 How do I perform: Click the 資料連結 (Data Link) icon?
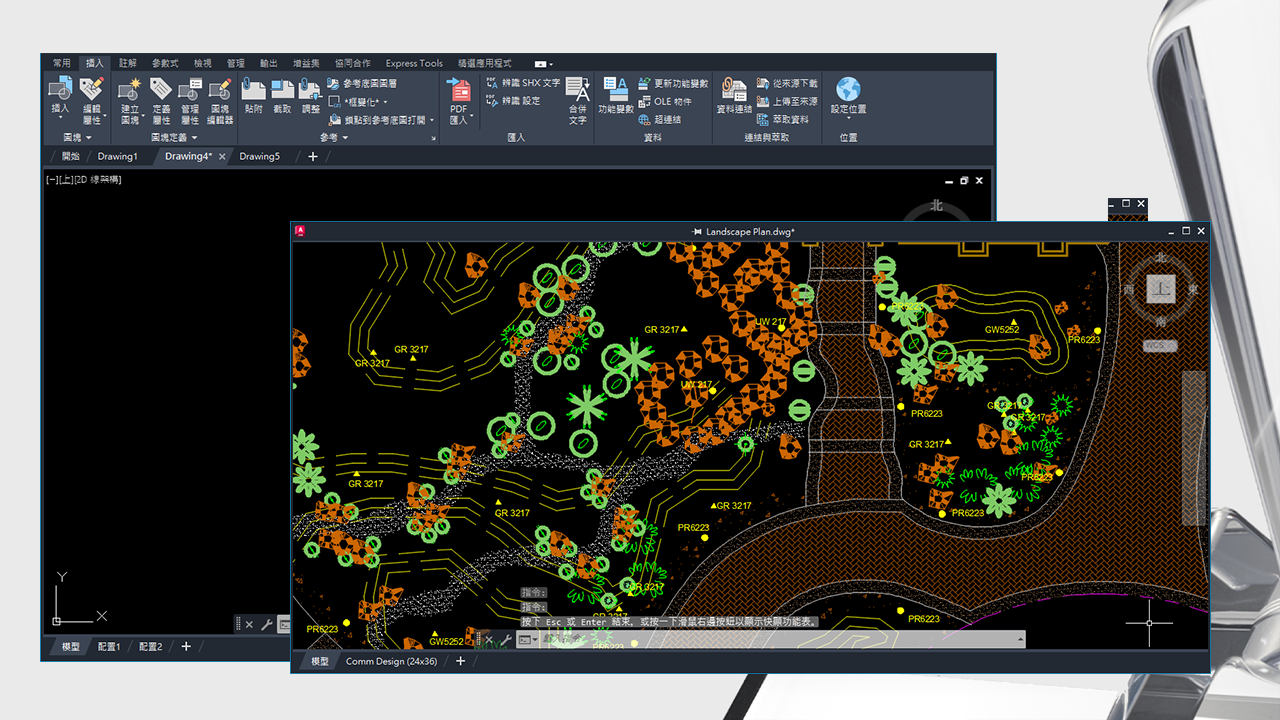(x=733, y=90)
